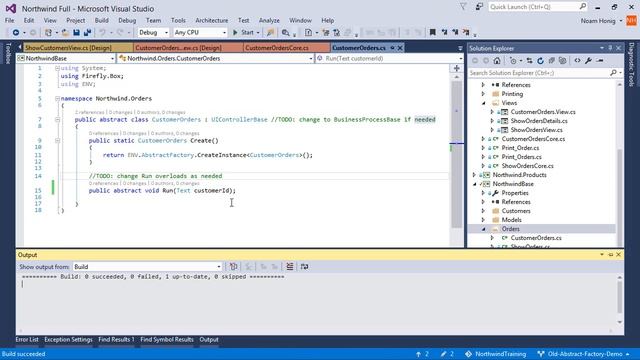This screenshot has width=640, height=360.
Task: Open the Show output from Build dropdown
Action: click(147, 267)
